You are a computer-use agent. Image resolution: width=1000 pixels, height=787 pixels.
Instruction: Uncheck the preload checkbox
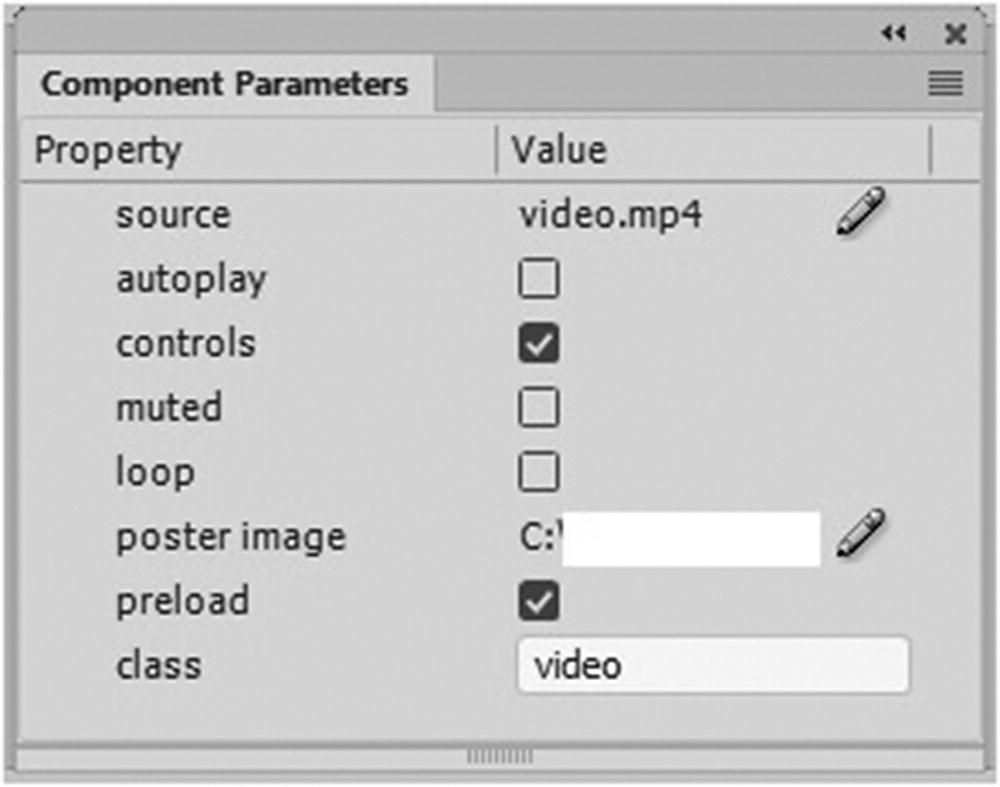pos(539,601)
